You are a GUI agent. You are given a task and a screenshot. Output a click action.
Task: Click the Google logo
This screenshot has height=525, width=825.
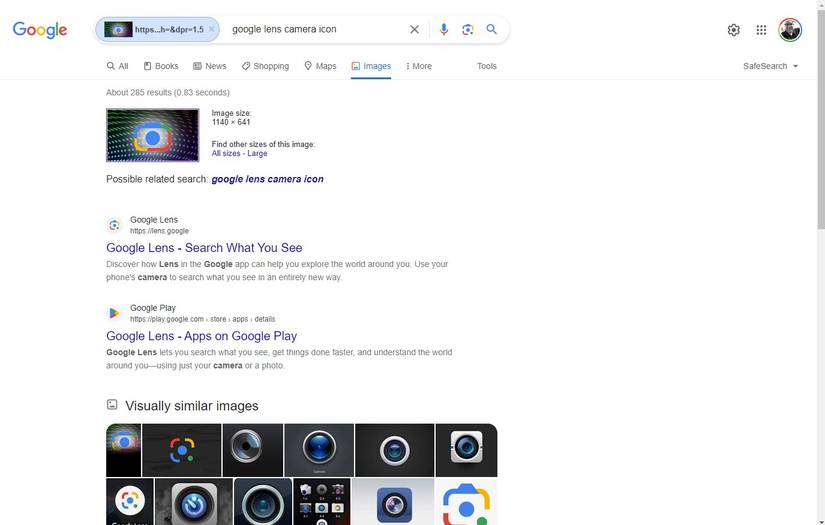coord(40,30)
